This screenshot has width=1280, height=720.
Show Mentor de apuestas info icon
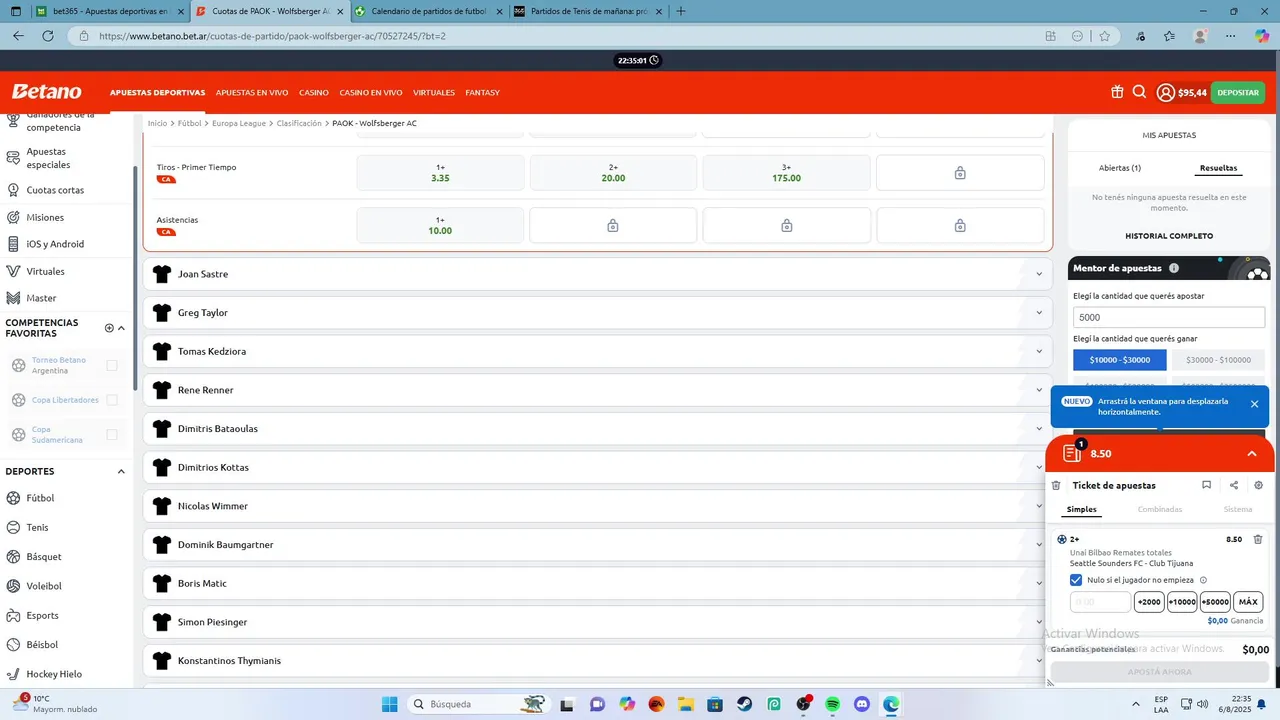coord(1174,268)
